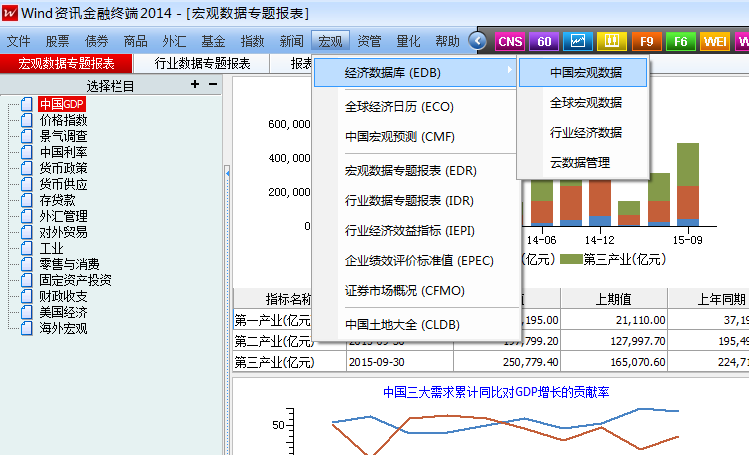This screenshot has height=457, width=752.
Task: Select 固定资产投资 tree item
Action: (x=75, y=280)
